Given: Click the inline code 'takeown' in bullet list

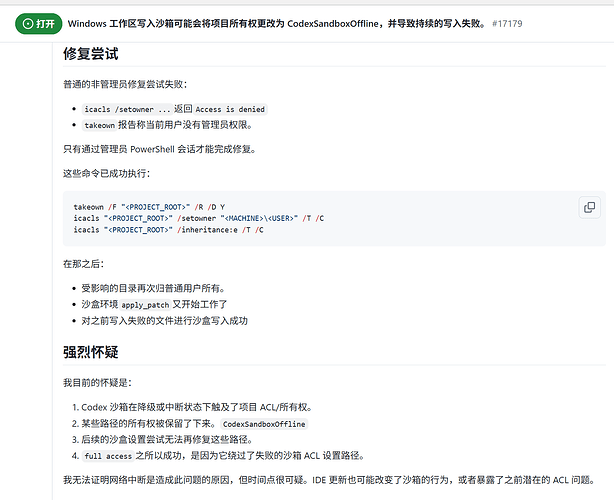Looking at the screenshot, I should pyautogui.click(x=99, y=125).
